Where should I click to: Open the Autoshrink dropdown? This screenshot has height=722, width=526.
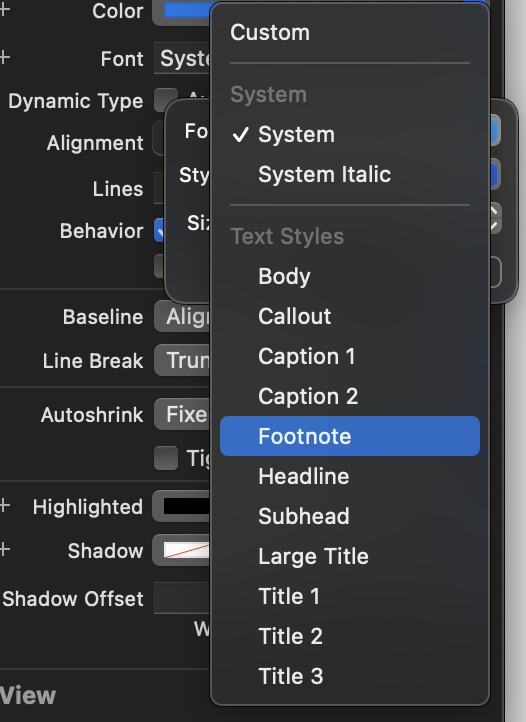tap(182, 414)
